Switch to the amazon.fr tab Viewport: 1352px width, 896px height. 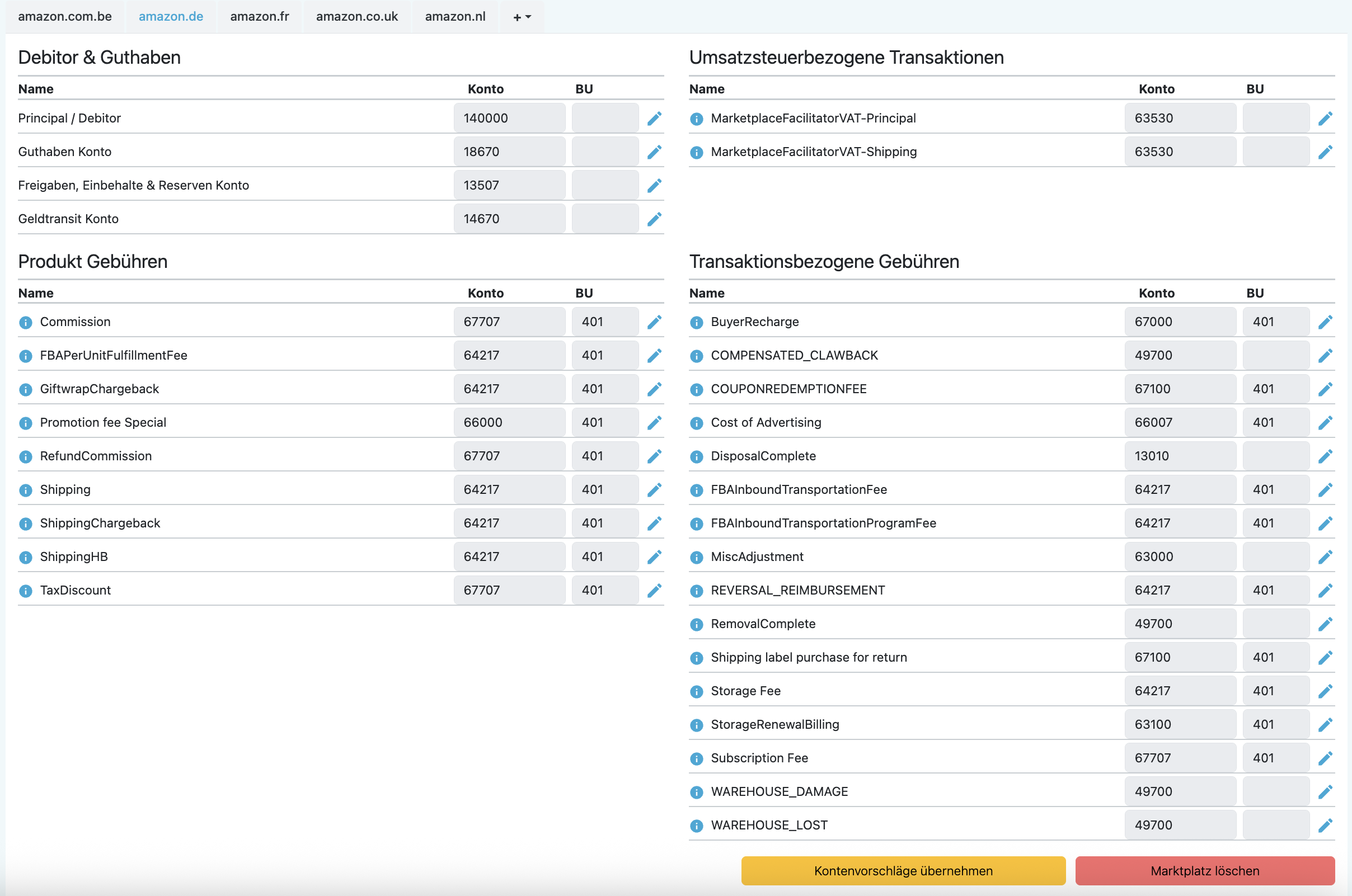pyautogui.click(x=260, y=17)
